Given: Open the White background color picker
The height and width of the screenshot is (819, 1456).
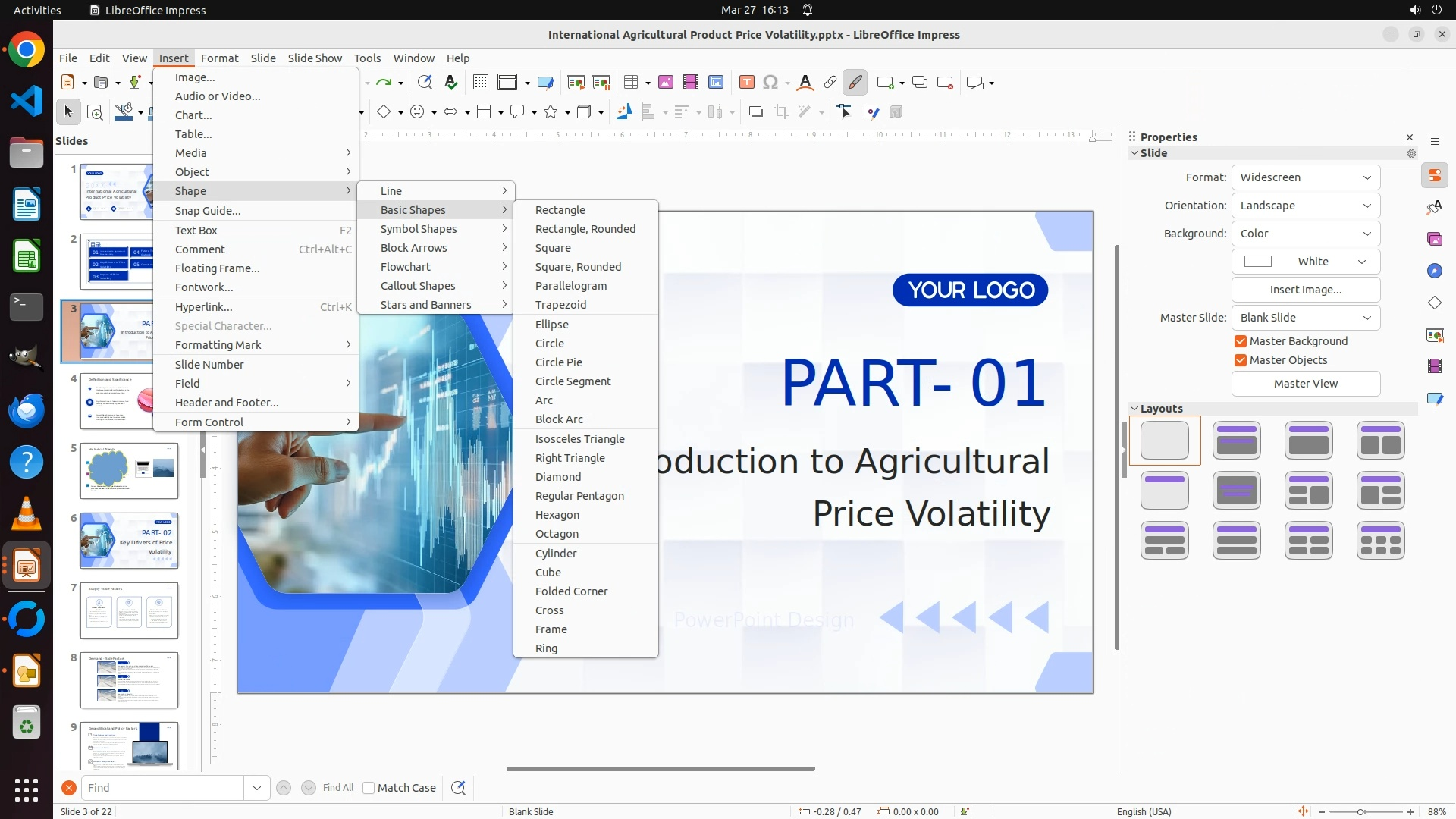Looking at the screenshot, I should coord(1305,262).
